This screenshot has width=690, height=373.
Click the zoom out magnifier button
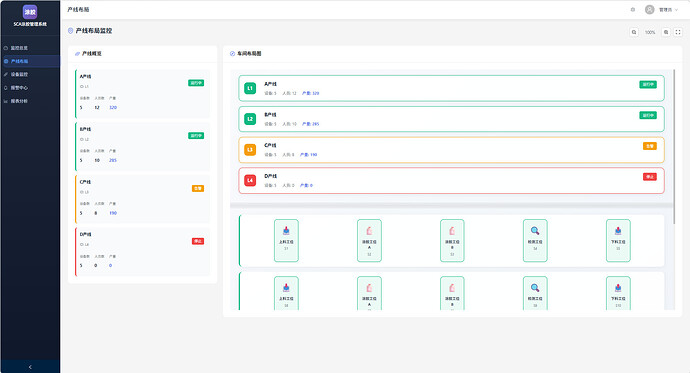(634, 32)
